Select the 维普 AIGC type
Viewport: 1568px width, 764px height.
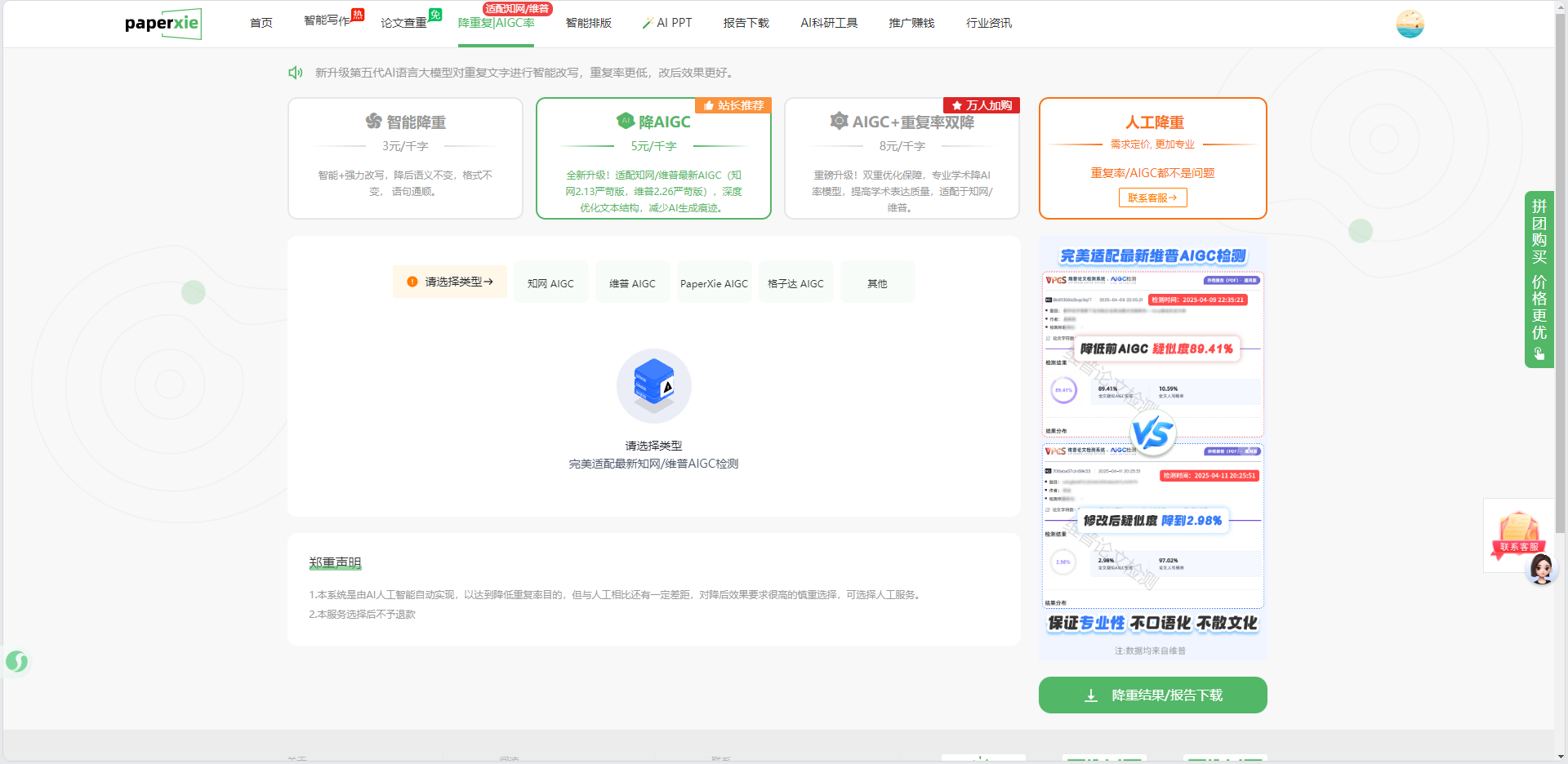point(632,283)
